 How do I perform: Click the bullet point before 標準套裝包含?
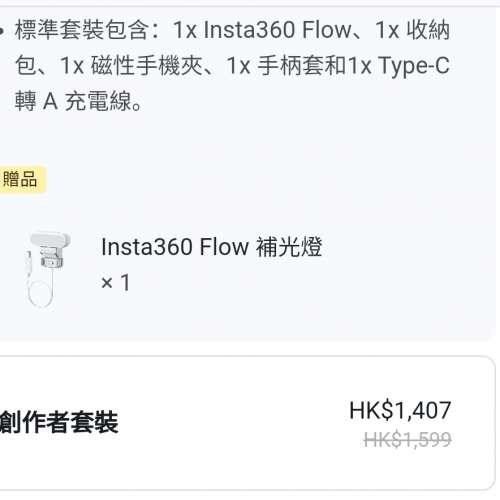pos(2,32)
